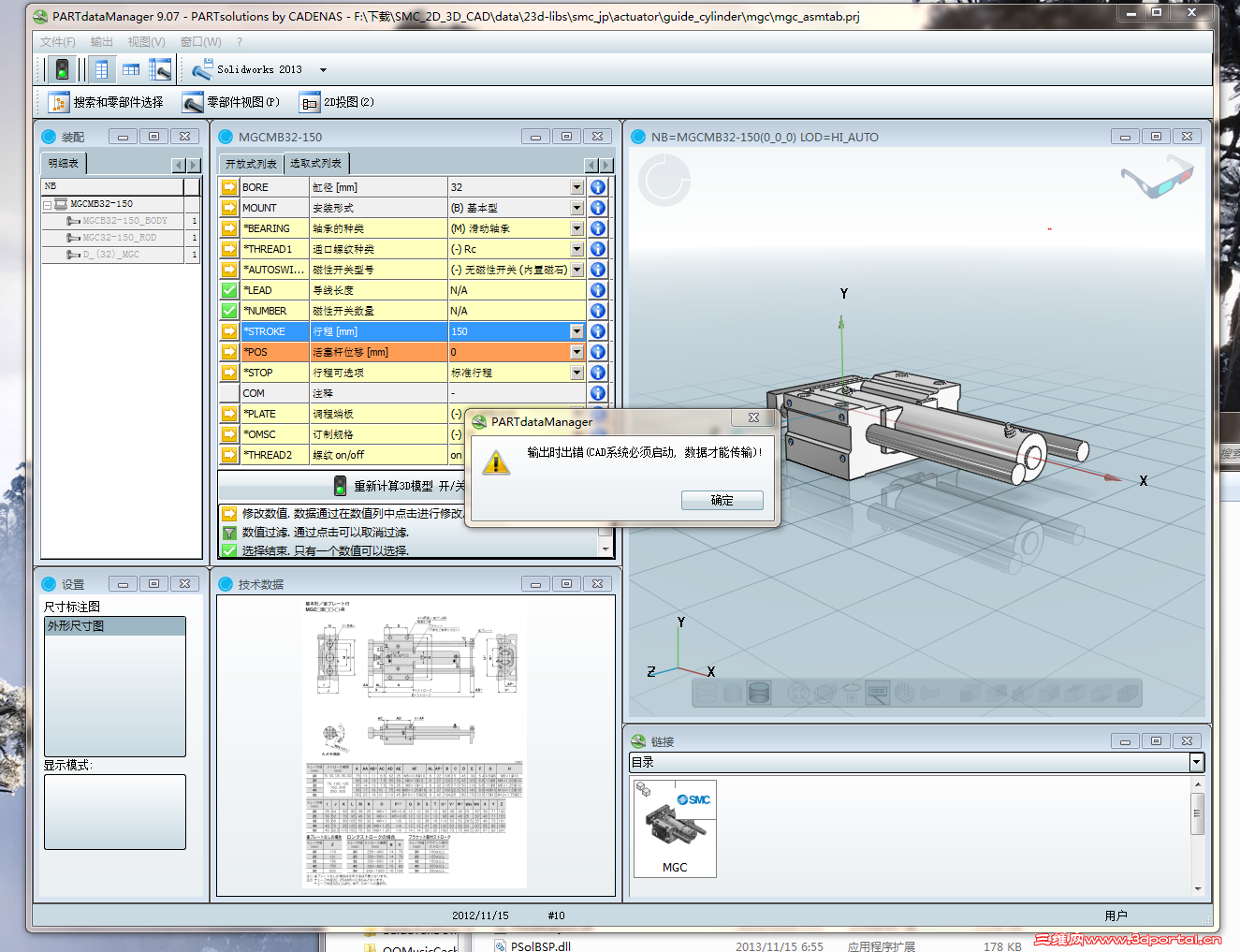This screenshot has height=952, width=1240.
Task: Open the *BEARING value dropdown
Action: [x=576, y=228]
